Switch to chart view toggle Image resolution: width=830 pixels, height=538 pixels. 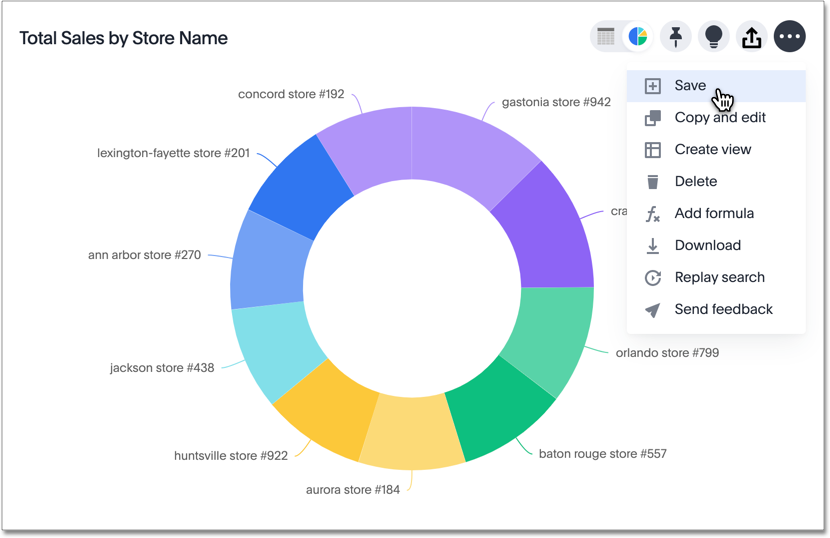click(x=637, y=37)
